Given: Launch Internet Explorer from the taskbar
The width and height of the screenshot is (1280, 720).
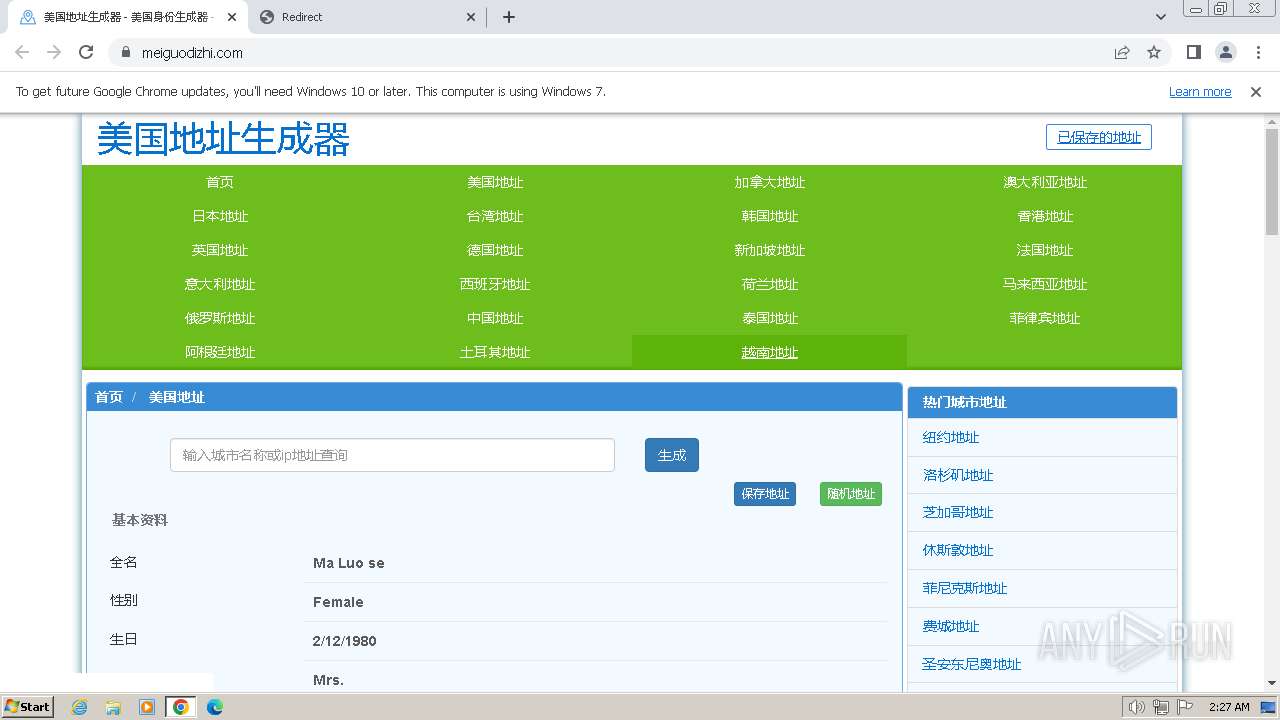Looking at the screenshot, I should (x=80, y=707).
